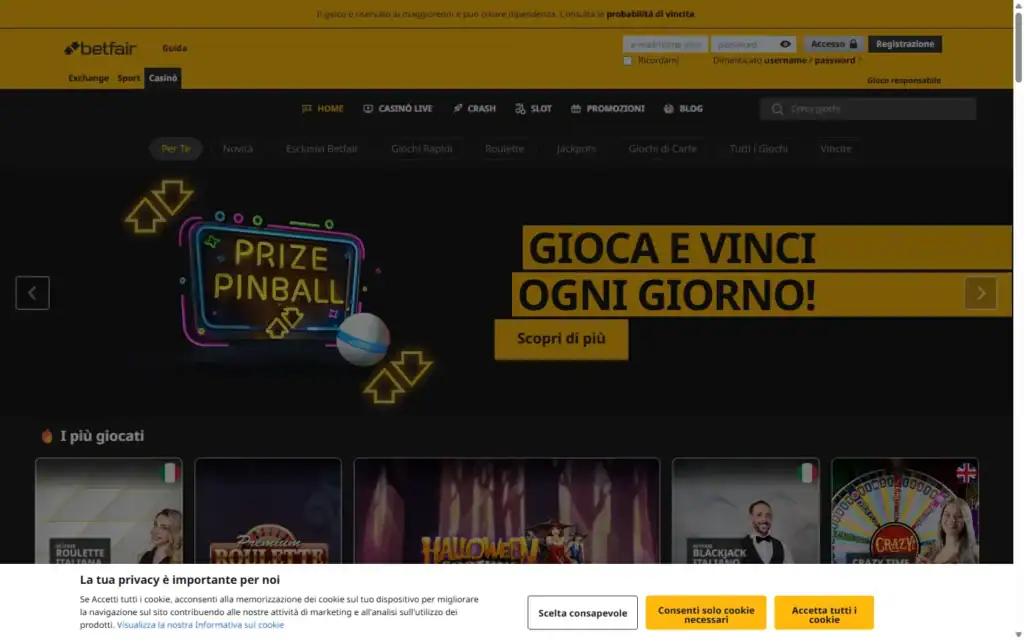
Task: Open HOME in casino navigation
Action: point(323,108)
